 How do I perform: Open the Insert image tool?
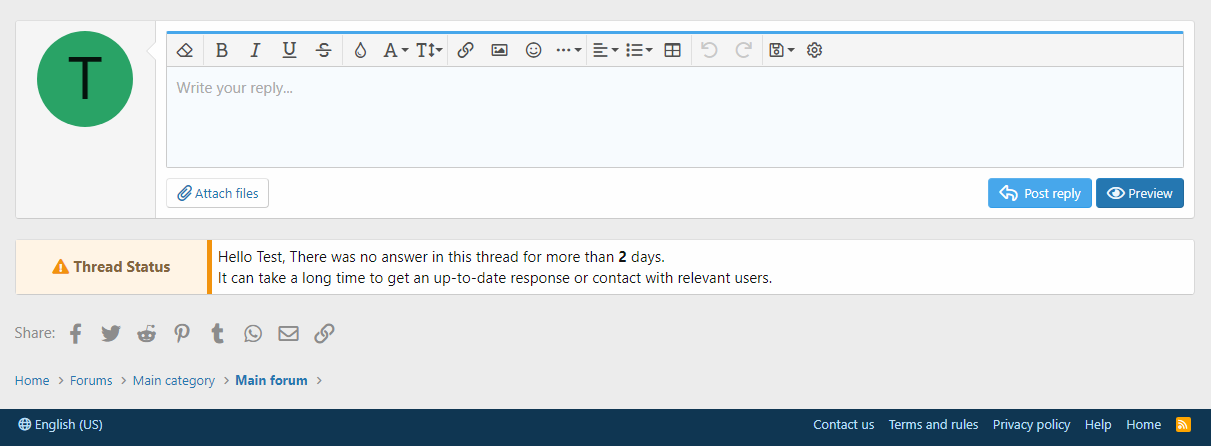click(499, 50)
